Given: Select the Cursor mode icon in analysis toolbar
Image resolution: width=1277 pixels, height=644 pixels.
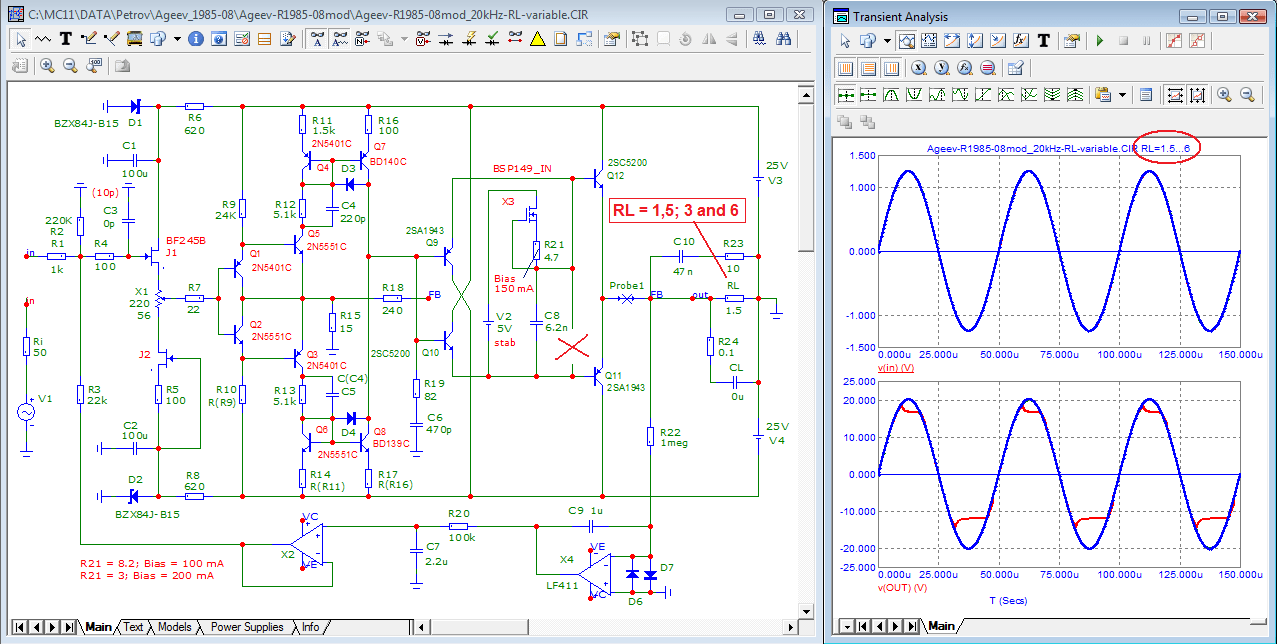Looking at the screenshot, I should click(929, 41).
